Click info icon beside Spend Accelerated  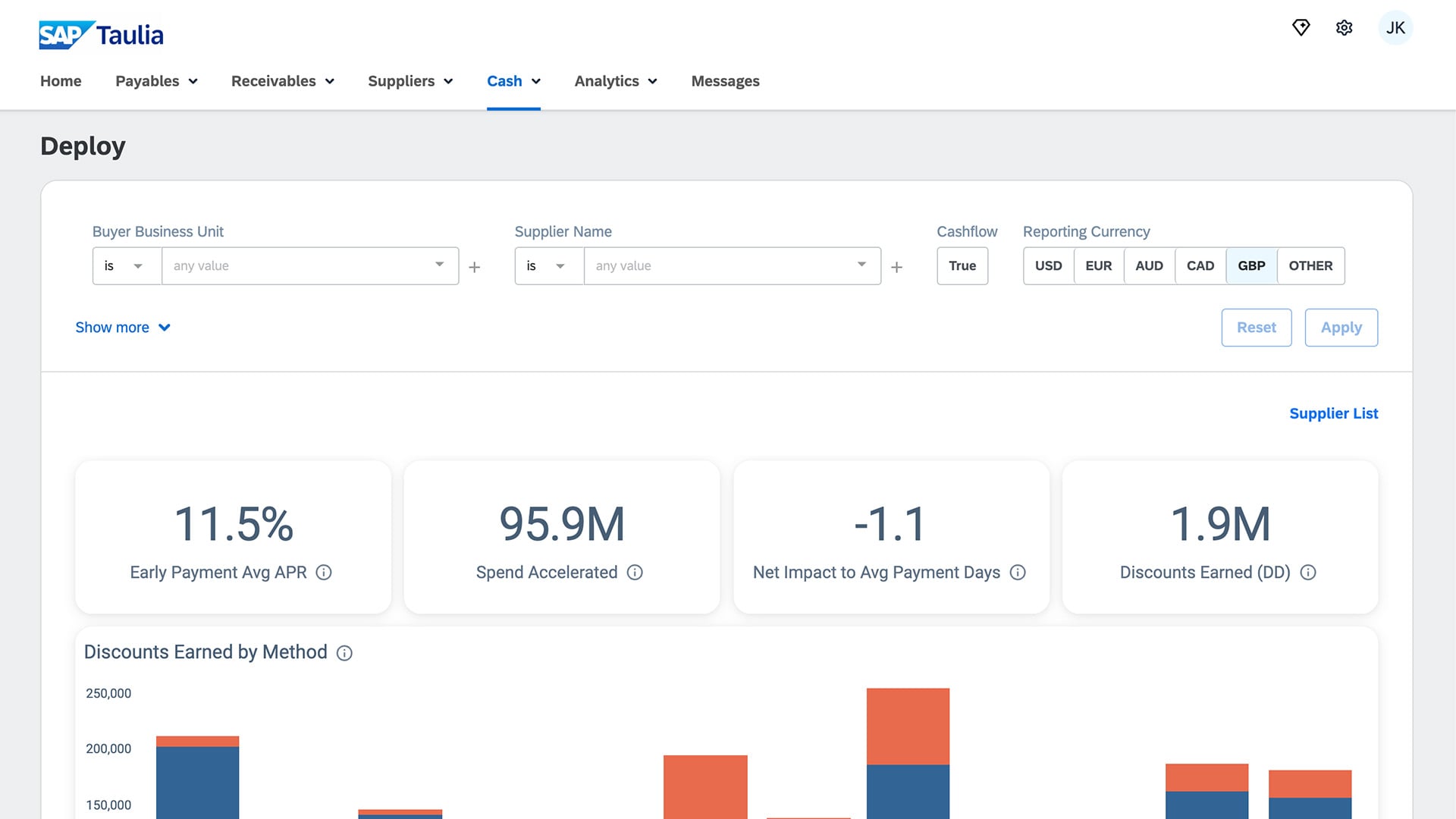[635, 573]
